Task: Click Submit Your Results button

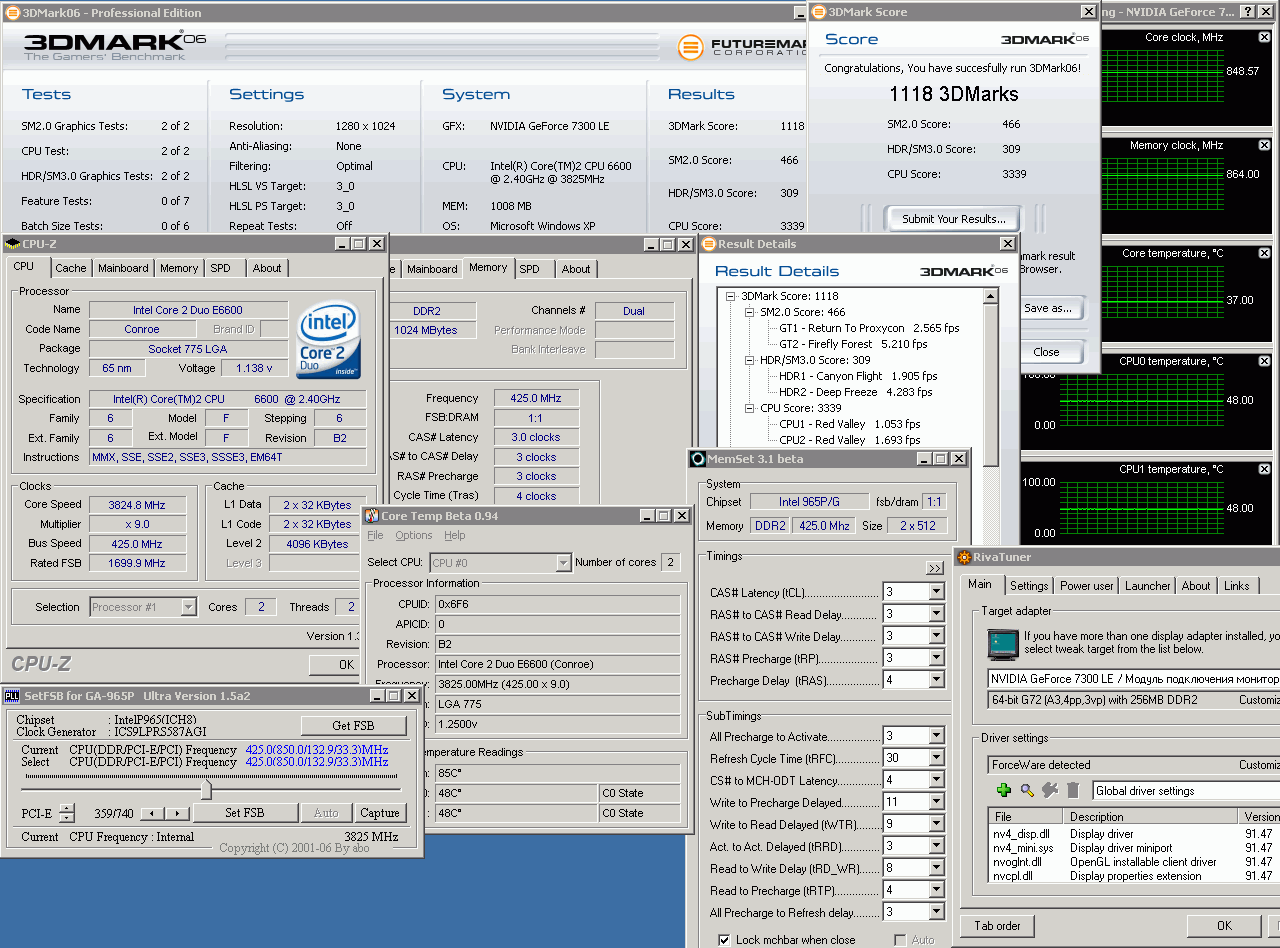Action: (x=954, y=219)
